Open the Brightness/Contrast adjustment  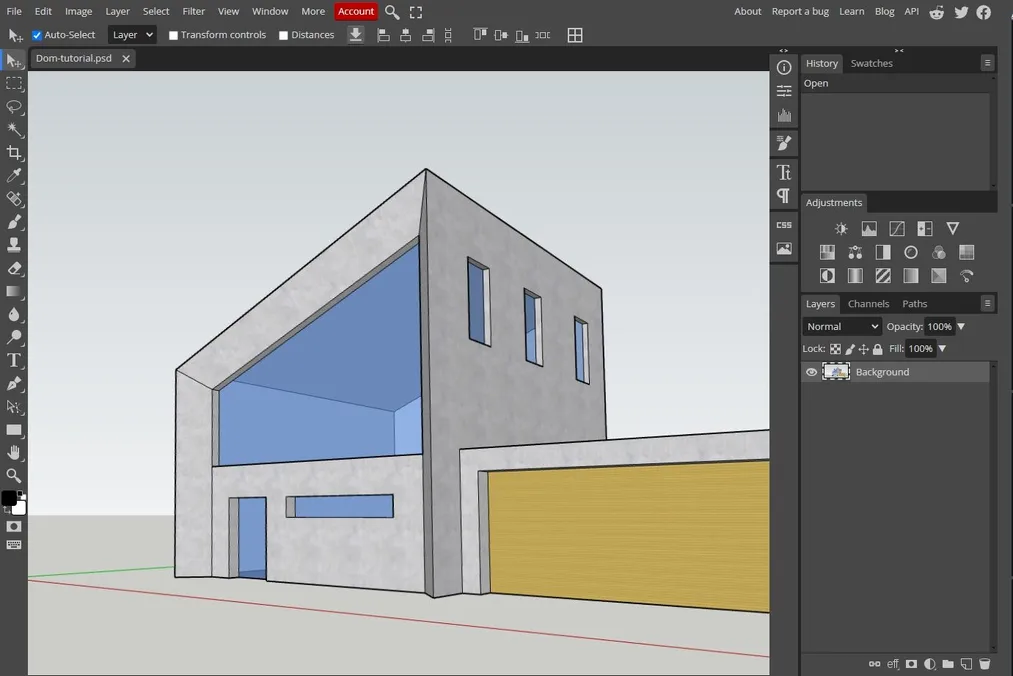(x=841, y=228)
